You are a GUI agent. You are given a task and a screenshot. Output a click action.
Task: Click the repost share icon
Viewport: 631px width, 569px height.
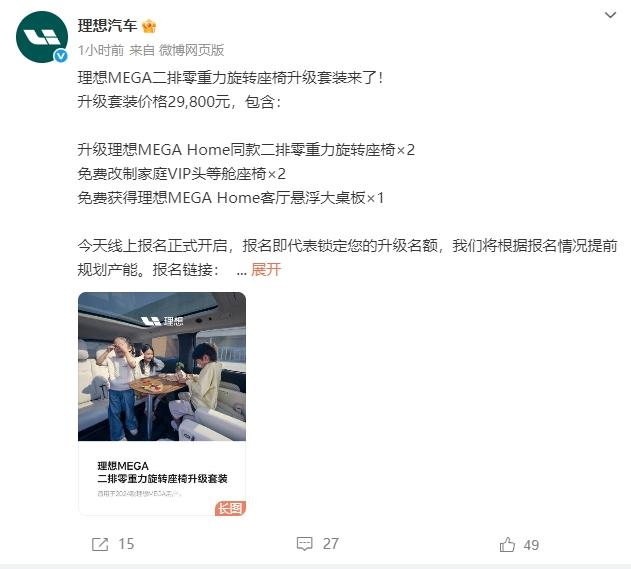coord(100,544)
